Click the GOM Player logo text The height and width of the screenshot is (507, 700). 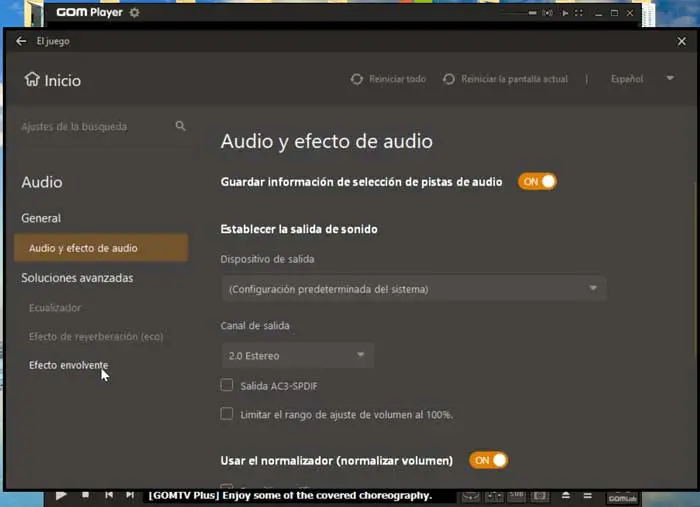point(89,12)
